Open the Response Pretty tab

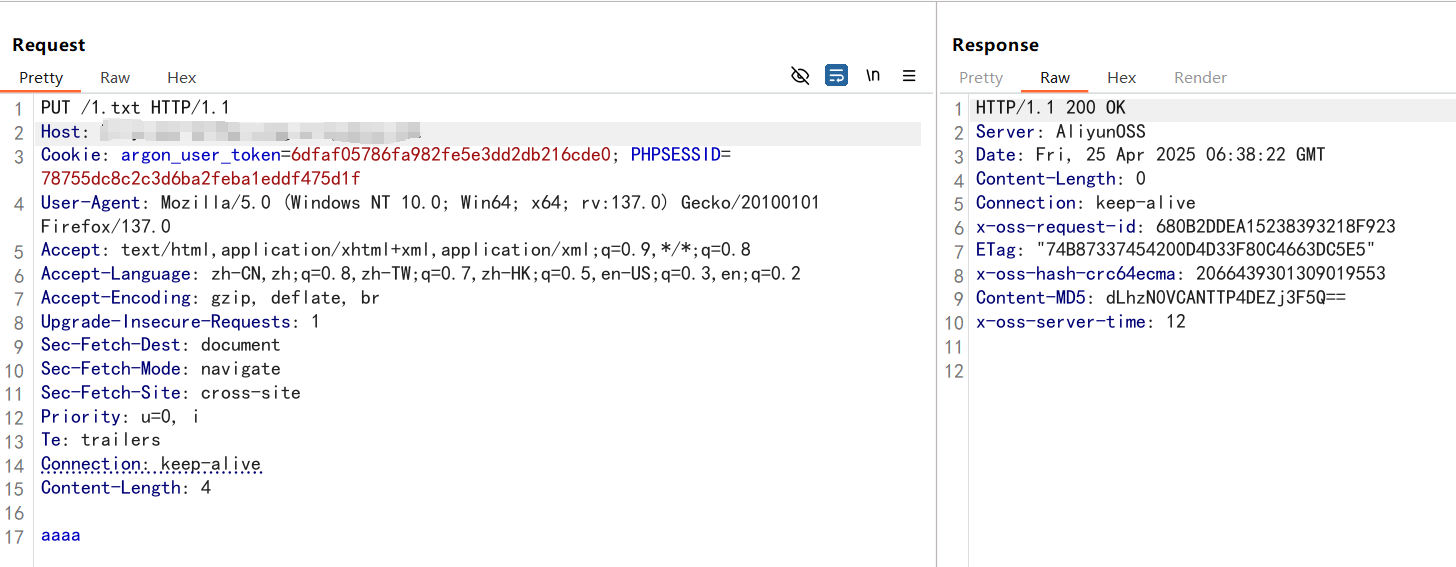tap(981, 77)
